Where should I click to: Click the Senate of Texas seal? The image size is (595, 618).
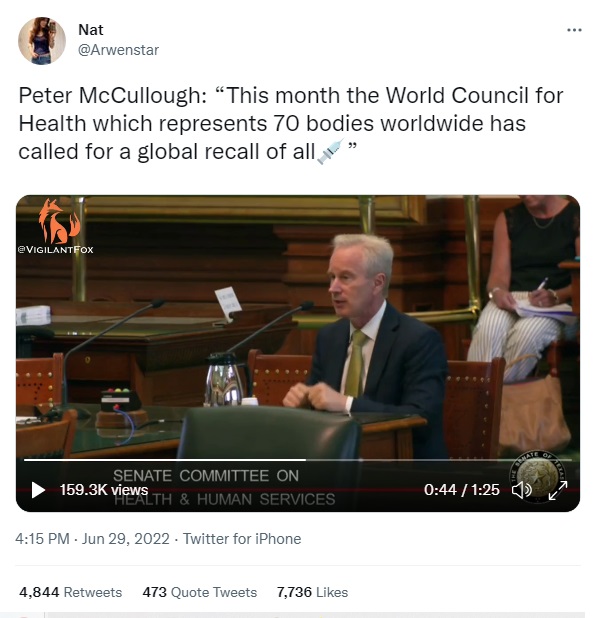point(538,476)
